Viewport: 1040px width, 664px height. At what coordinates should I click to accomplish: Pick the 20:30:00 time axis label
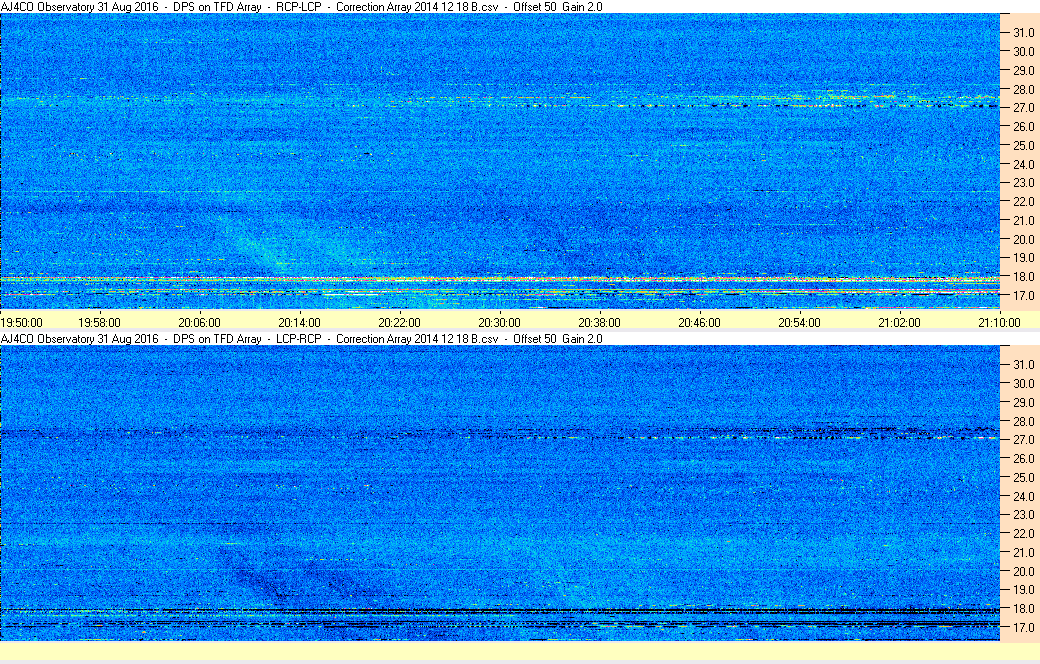click(x=499, y=323)
